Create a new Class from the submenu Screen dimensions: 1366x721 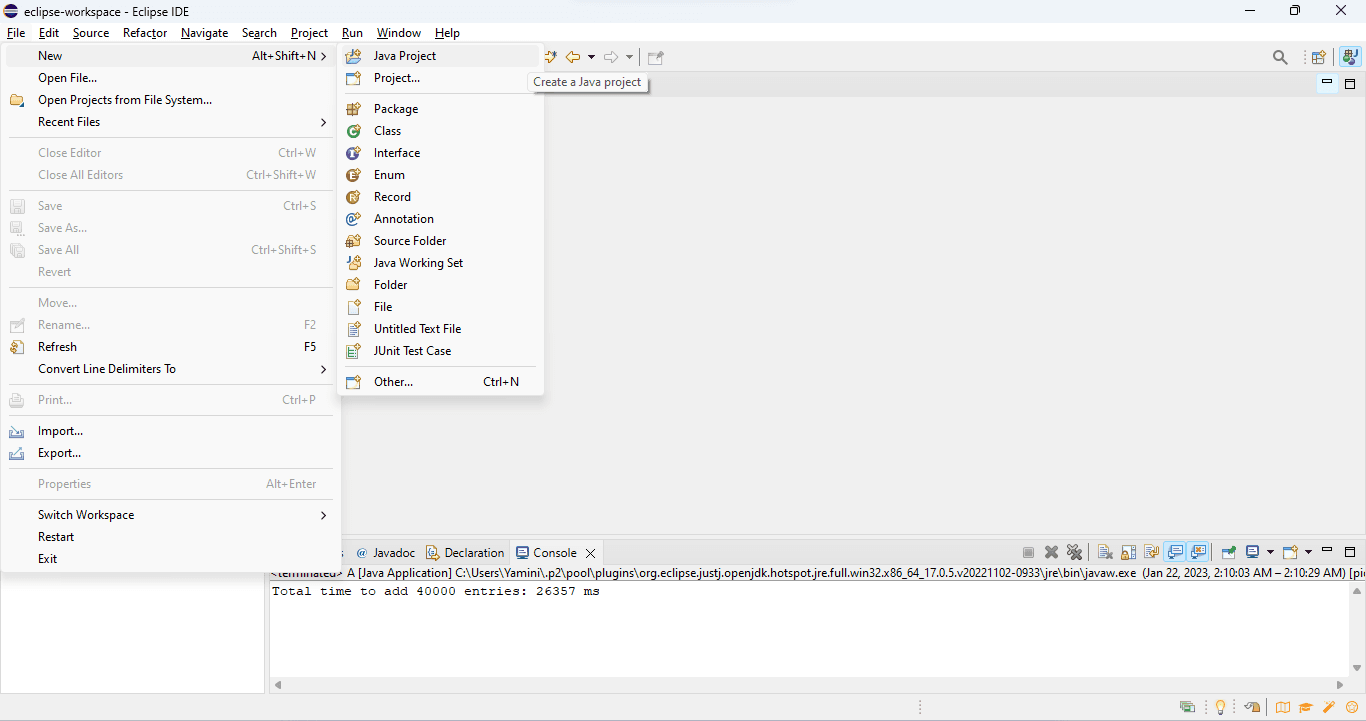440,131
